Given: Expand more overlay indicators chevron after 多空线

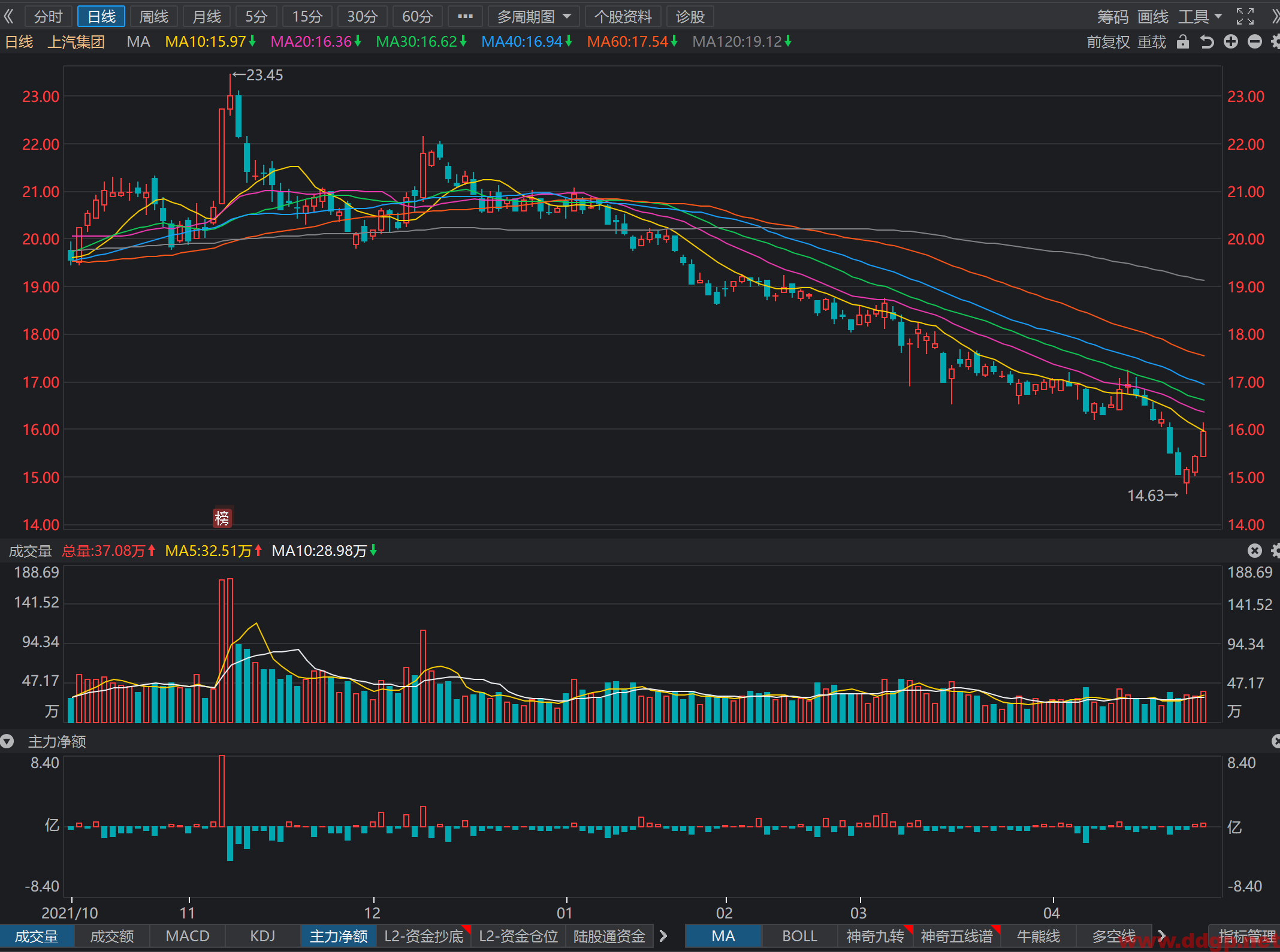Looking at the screenshot, I should (1161, 936).
